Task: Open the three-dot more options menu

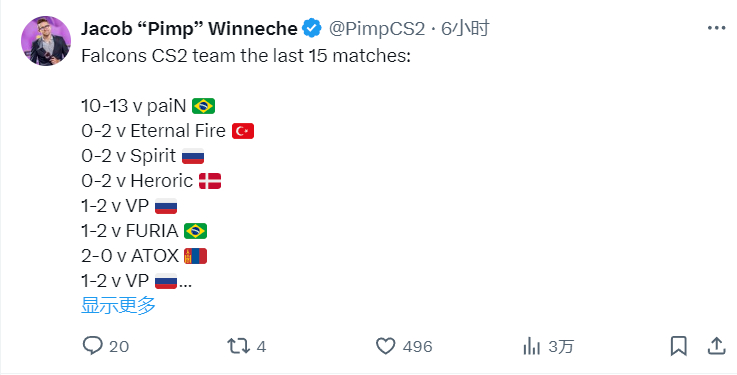Action: click(716, 28)
